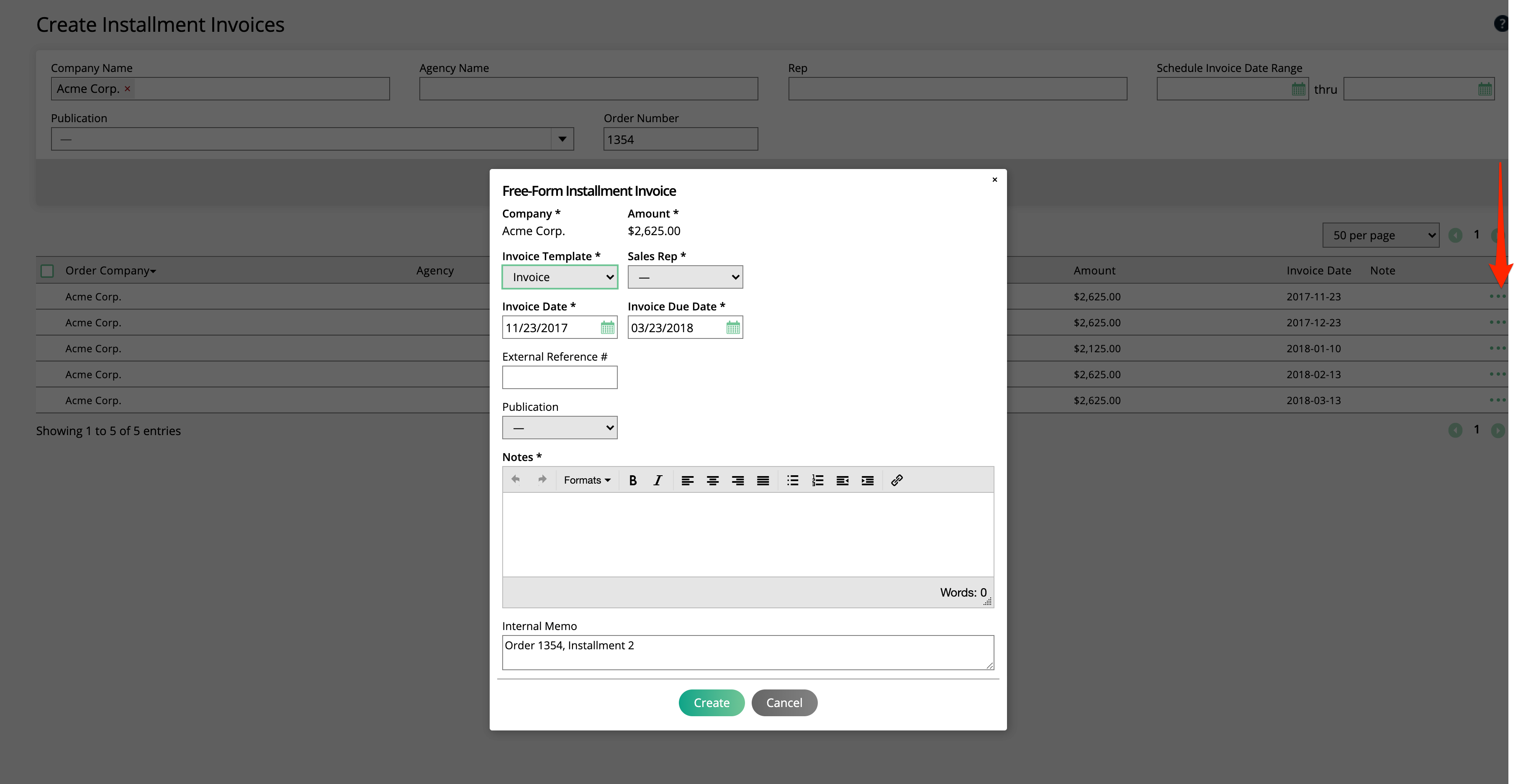
Task: Open the calendar picker for Invoice Due Date
Action: pyautogui.click(x=733, y=327)
